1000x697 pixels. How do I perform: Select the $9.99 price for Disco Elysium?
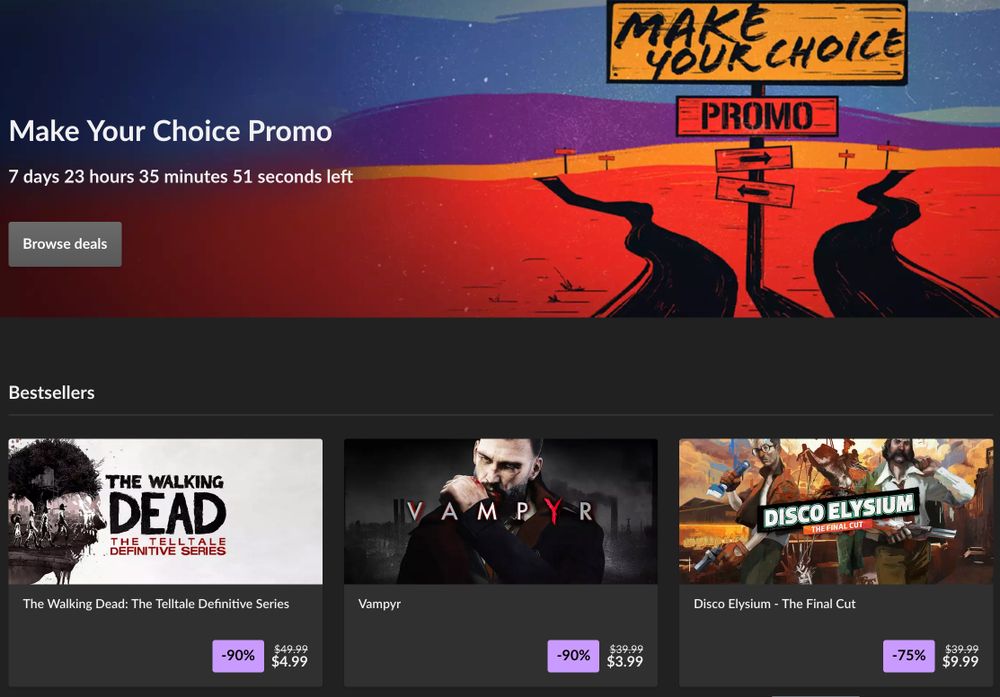(960, 662)
